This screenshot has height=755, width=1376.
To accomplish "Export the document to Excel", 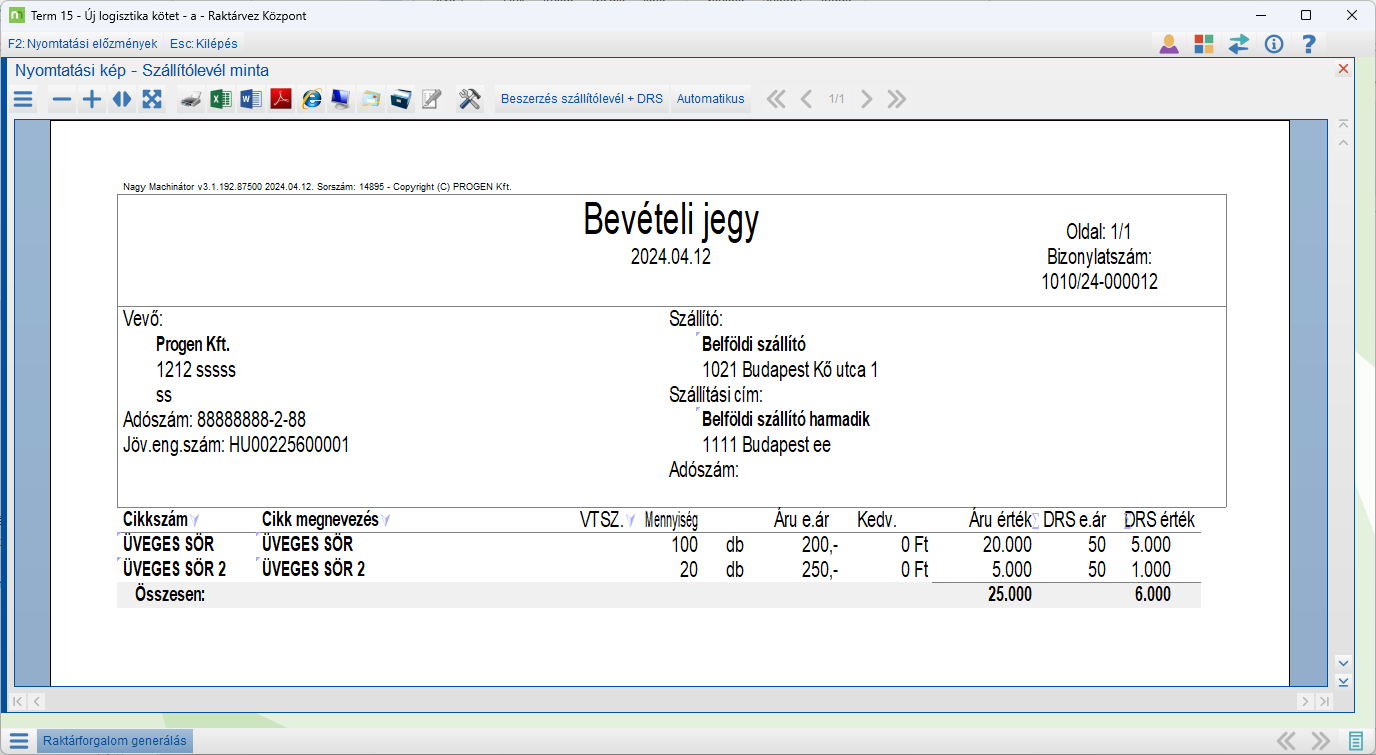I will (x=221, y=99).
